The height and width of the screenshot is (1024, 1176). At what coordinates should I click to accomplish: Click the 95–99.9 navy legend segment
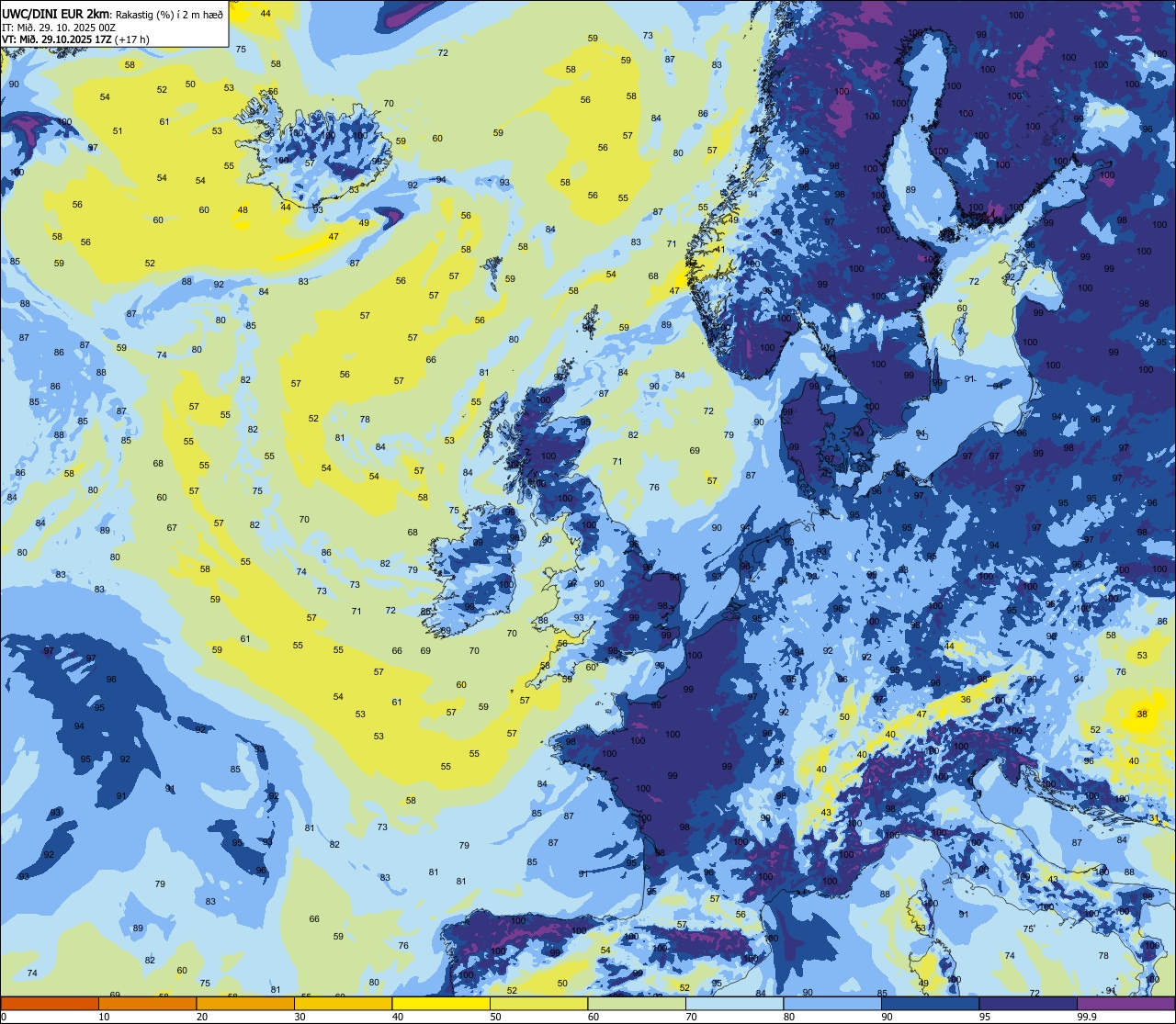(1028, 1003)
